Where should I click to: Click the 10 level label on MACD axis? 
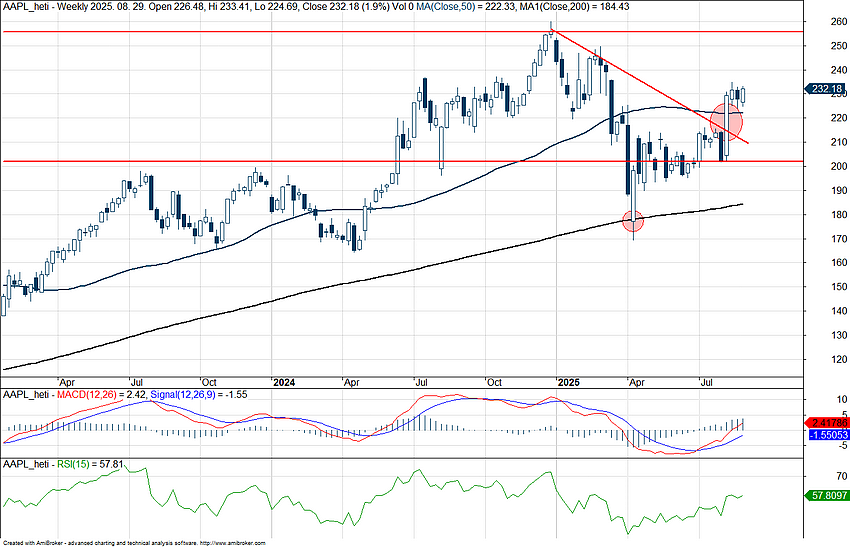841,400
